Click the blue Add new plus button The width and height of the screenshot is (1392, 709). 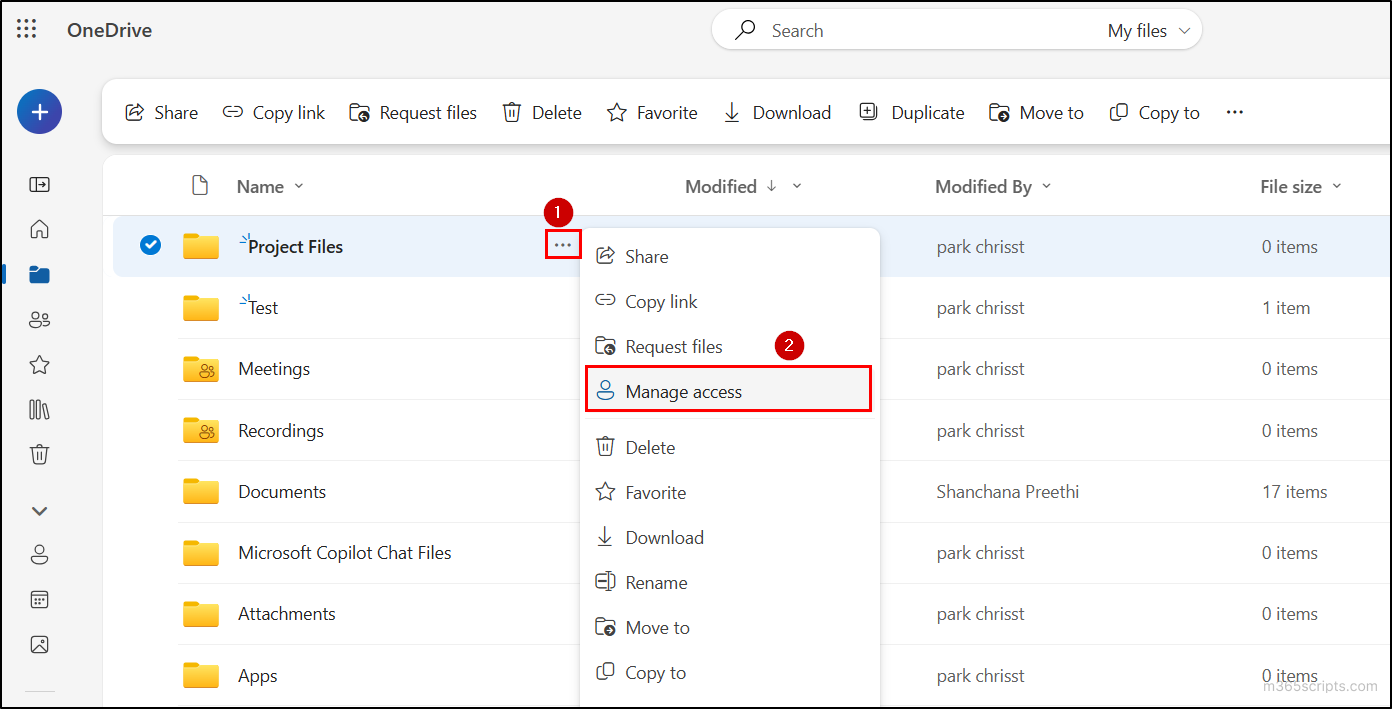tap(40, 112)
